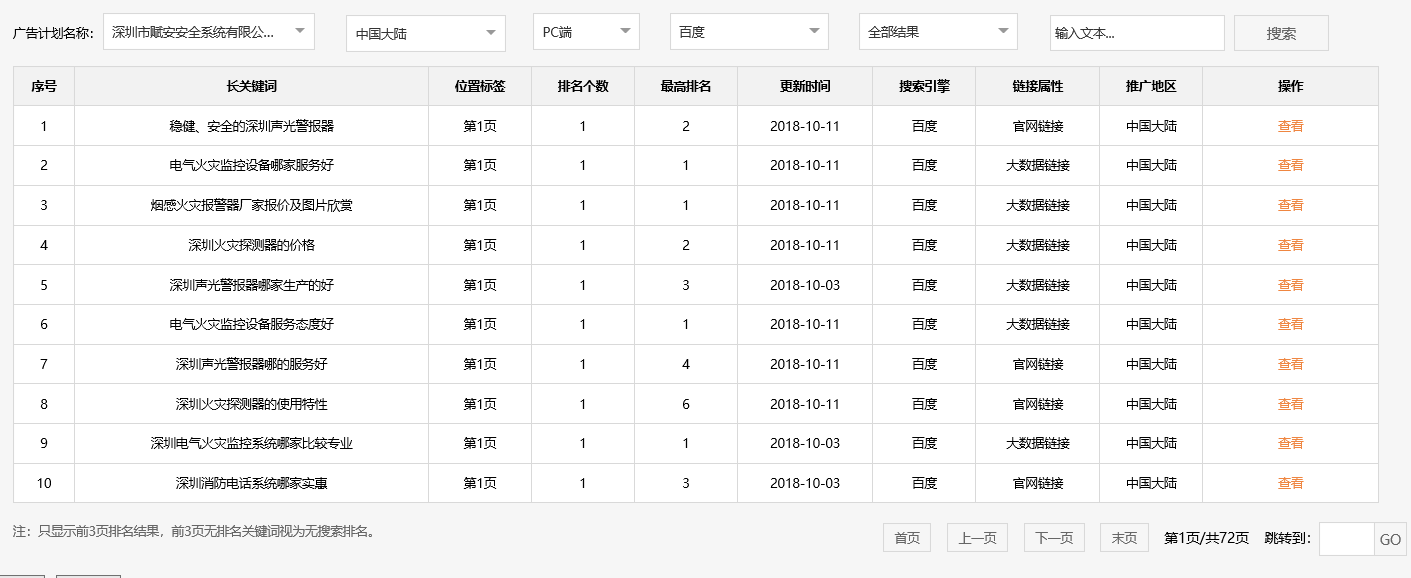Click the 最高排名 column header
The height and width of the screenshot is (578, 1411).
685,86
